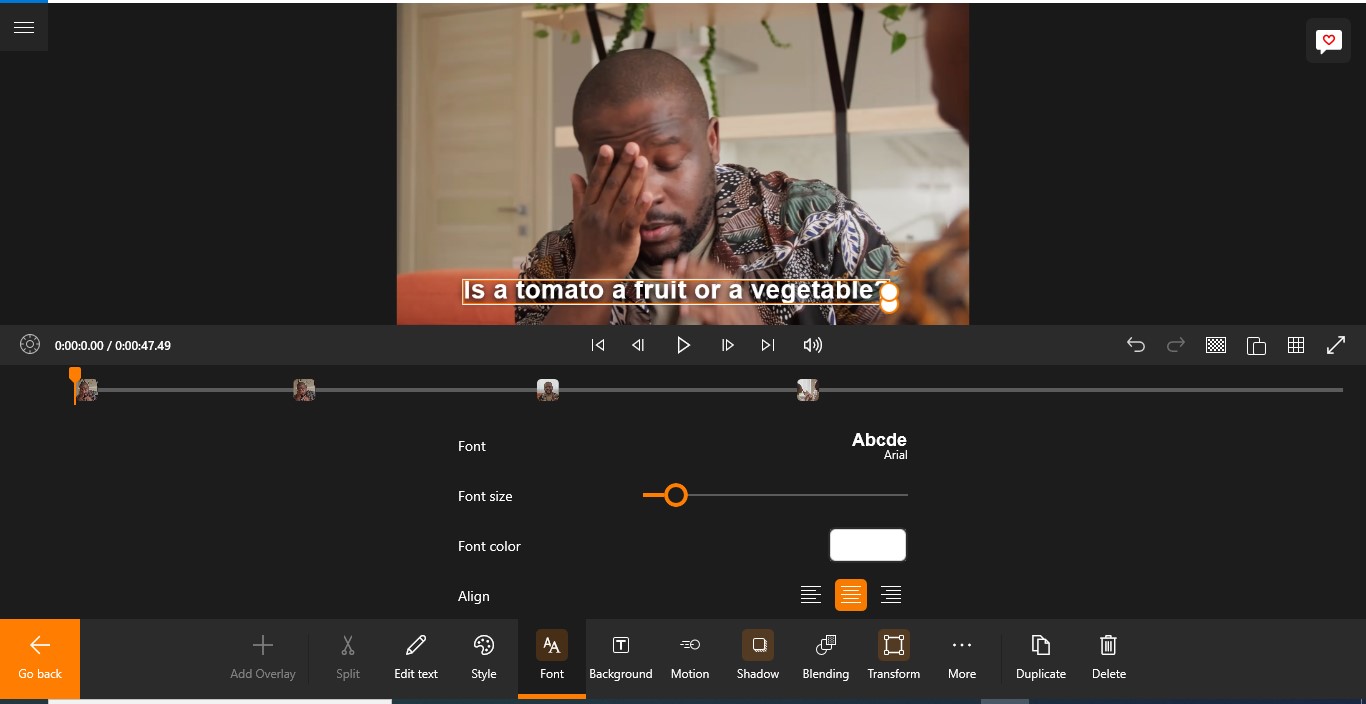Select the first timeline thumbnail
The image size is (1366, 704).
pos(85,390)
